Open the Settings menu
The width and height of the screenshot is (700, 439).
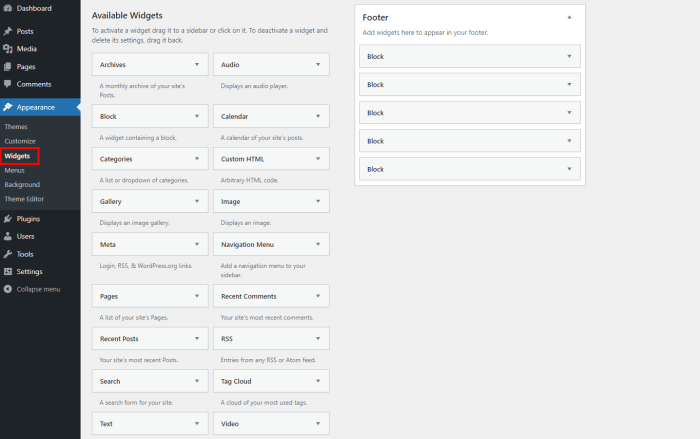tap(29, 272)
